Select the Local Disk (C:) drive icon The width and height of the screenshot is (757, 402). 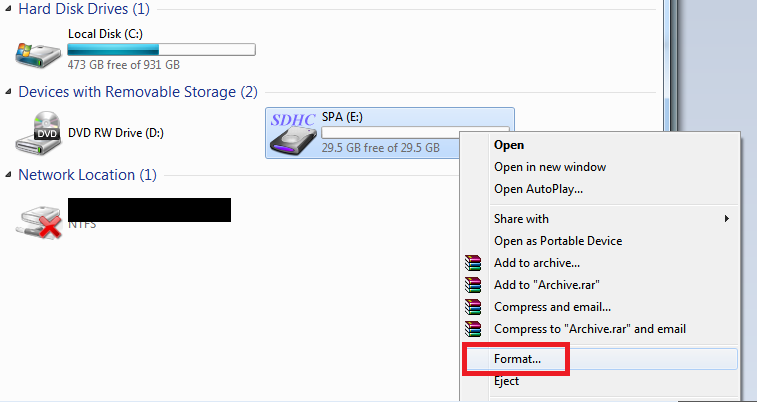coord(38,55)
